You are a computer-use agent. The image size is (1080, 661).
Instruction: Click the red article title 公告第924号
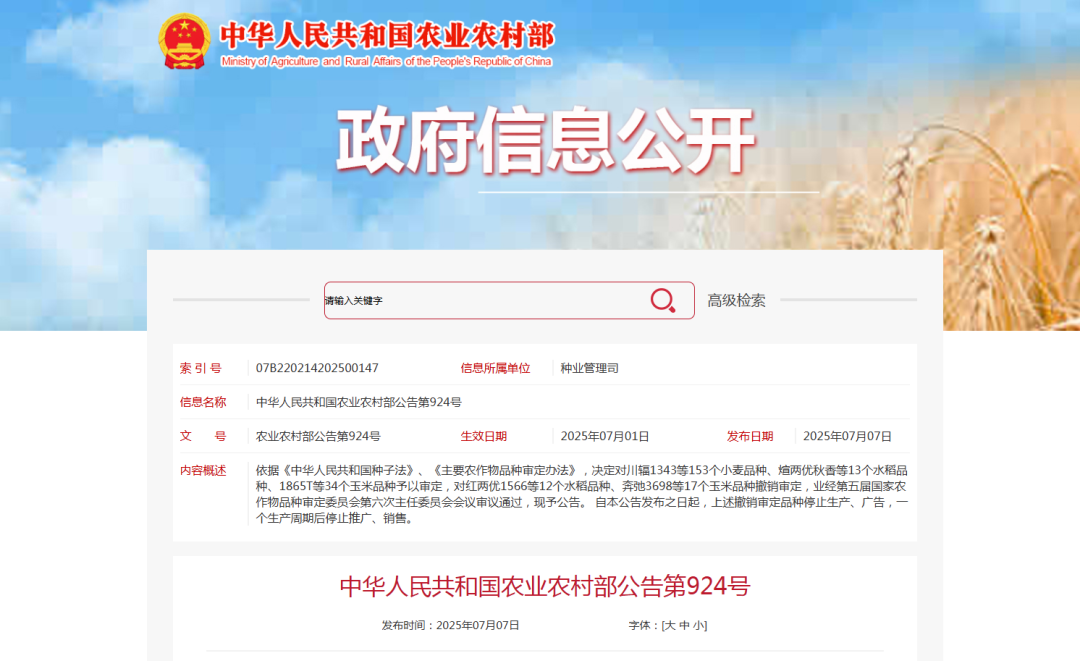545,586
